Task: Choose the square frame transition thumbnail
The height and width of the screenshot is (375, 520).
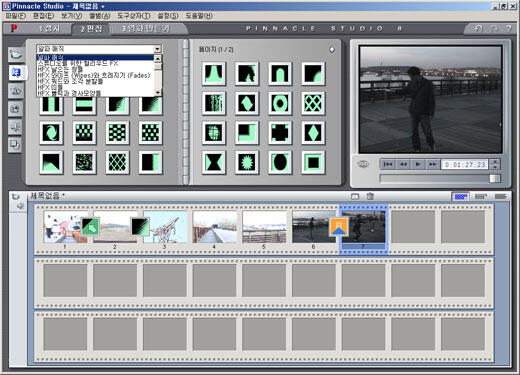Action: 313,162
